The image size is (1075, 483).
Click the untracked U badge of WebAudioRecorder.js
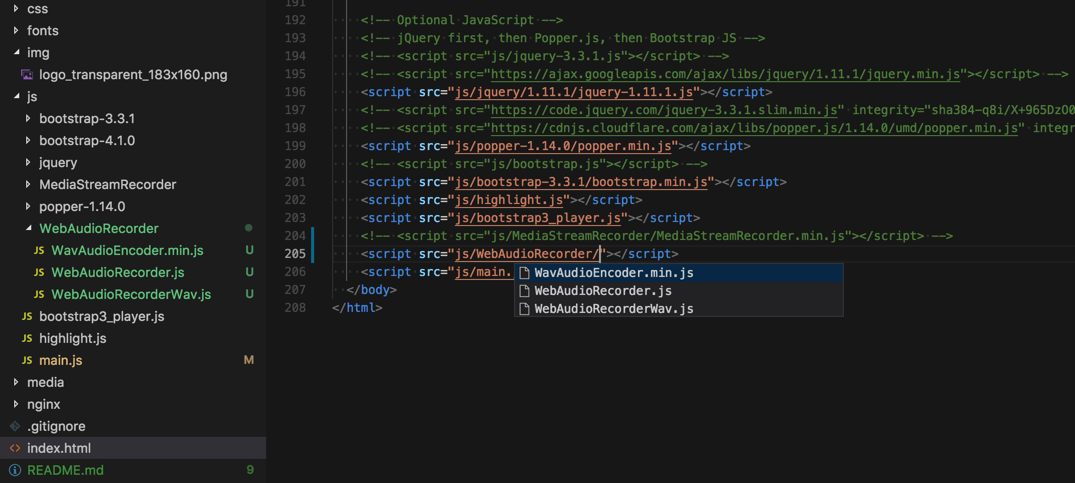tap(250, 272)
